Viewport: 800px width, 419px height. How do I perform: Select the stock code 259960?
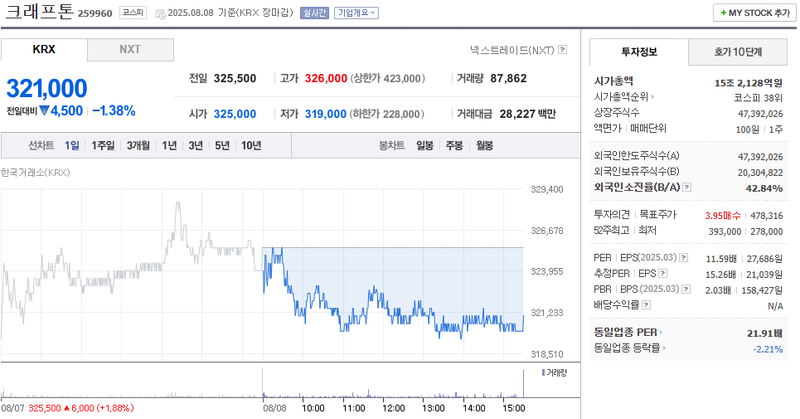[x=95, y=14]
